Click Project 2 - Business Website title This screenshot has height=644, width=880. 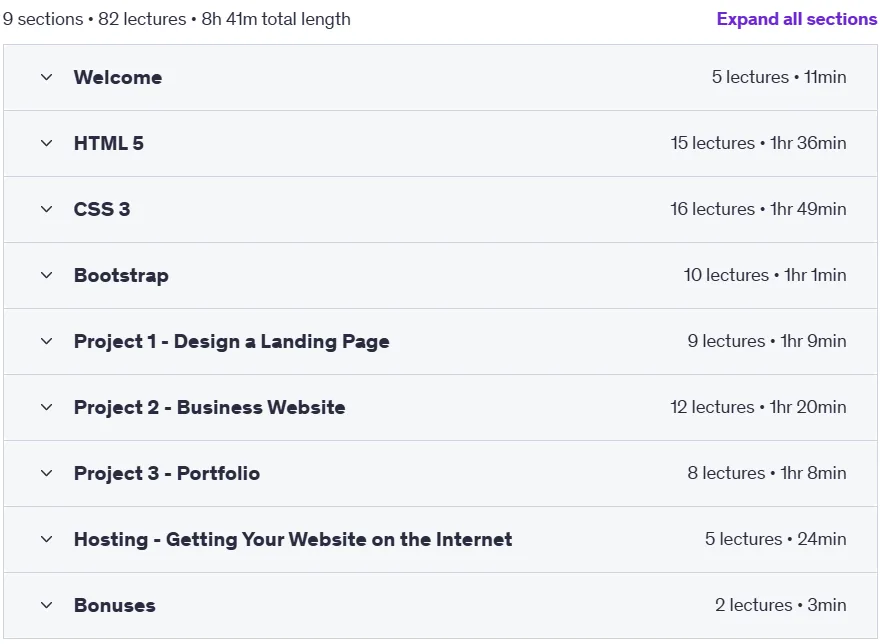210,408
